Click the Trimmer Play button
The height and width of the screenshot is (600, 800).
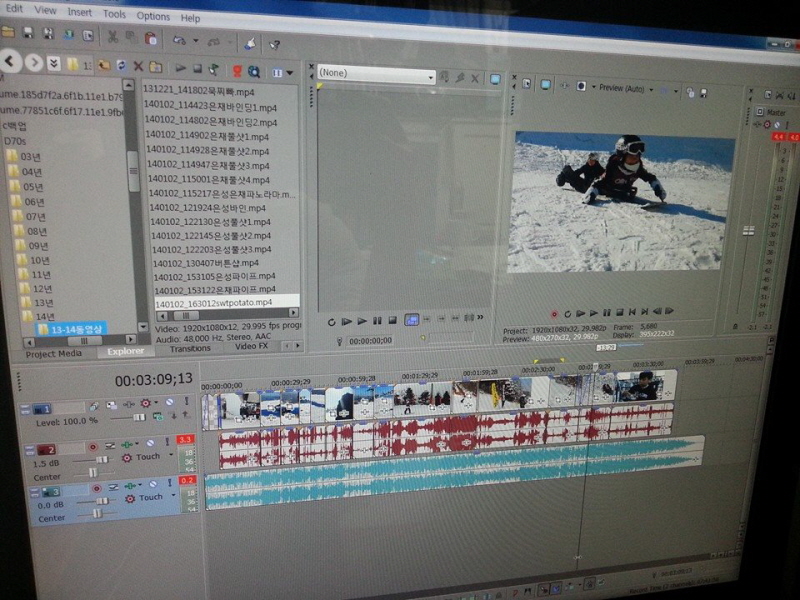tap(362, 321)
